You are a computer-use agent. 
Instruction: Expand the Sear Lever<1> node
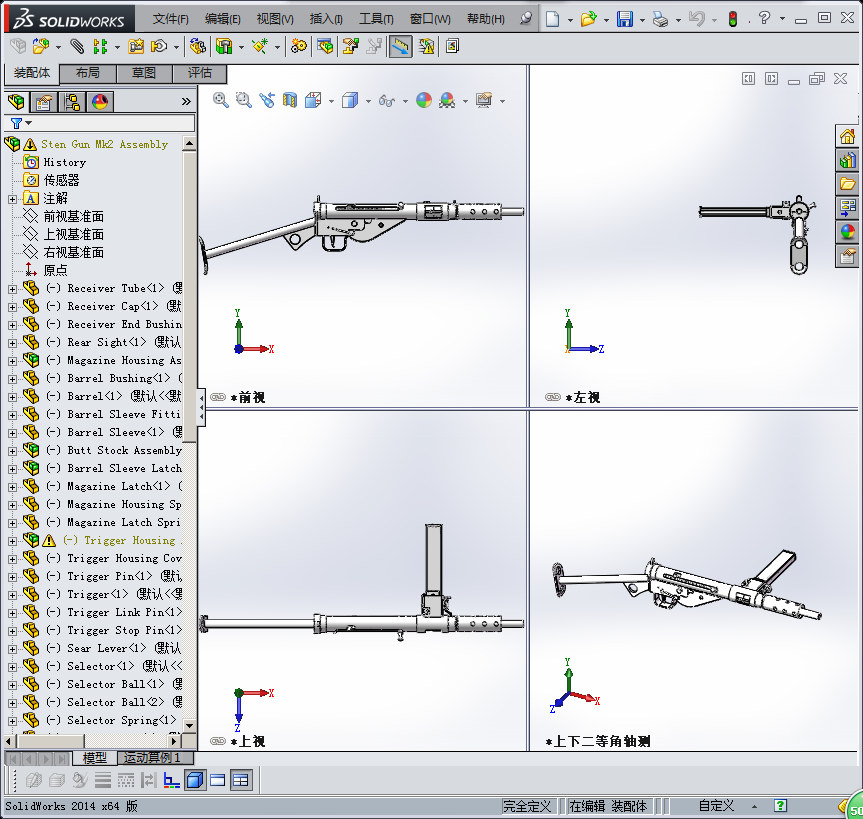pos(13,649)
